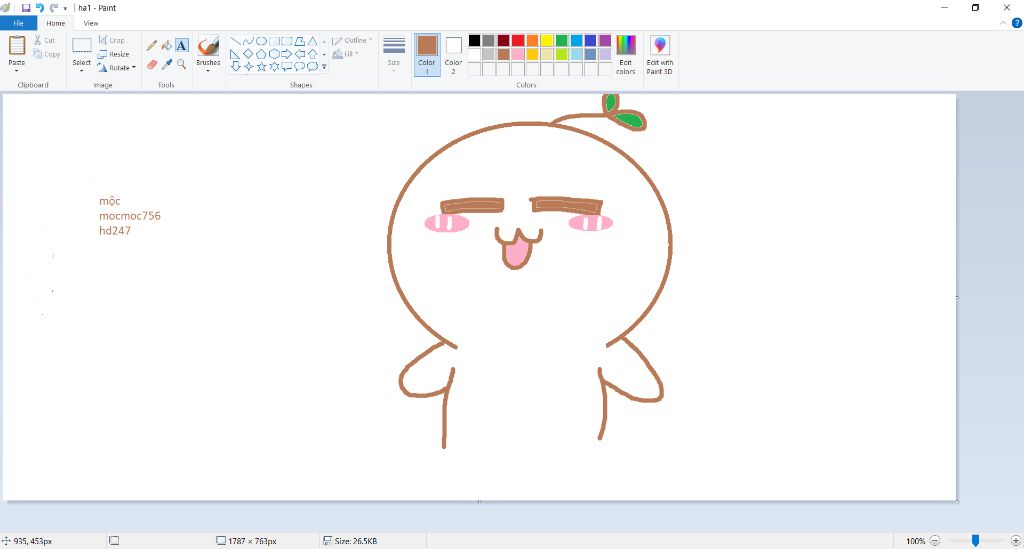
Task: Select the Eraser tool
Action: [x=152, y=64]
